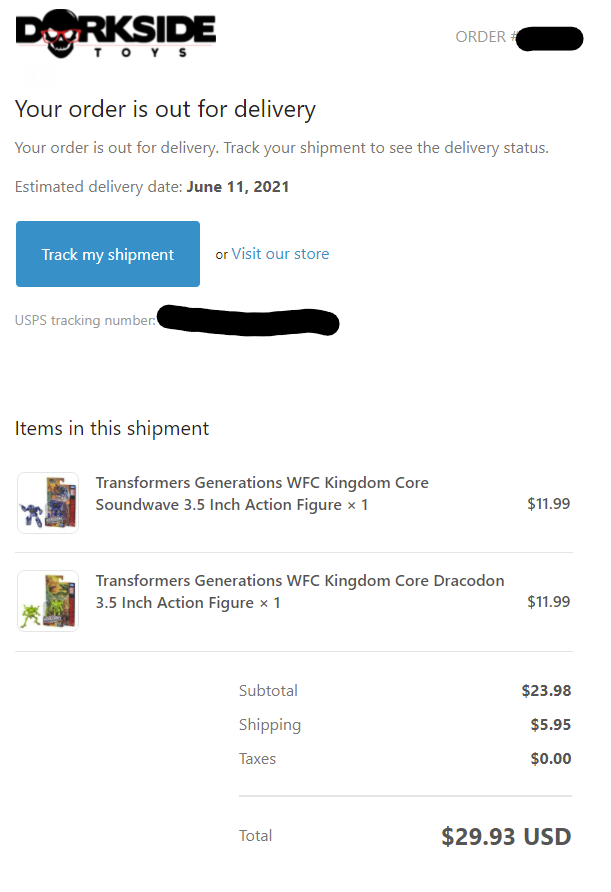The image size is (611, 892).
Task: Click the redacted order number at top
Action: tap(550, 39)
